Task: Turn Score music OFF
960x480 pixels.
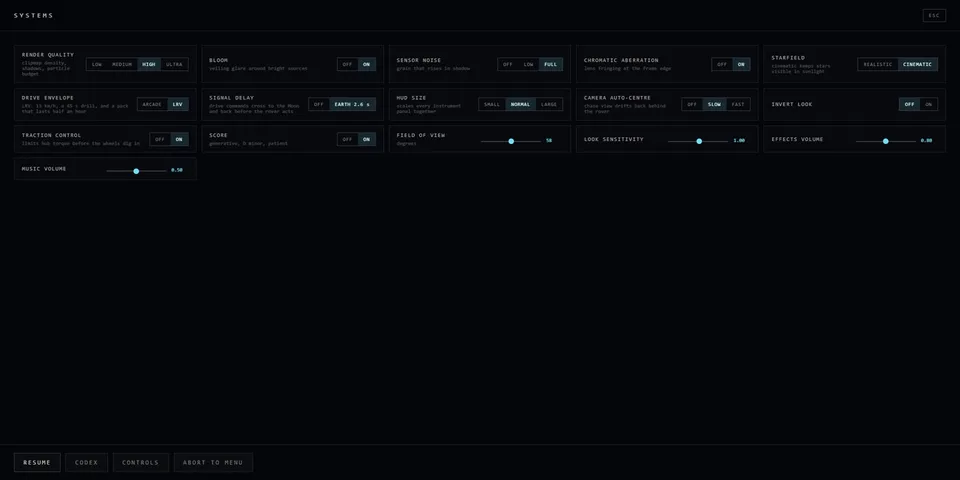Action: (347, 139)
